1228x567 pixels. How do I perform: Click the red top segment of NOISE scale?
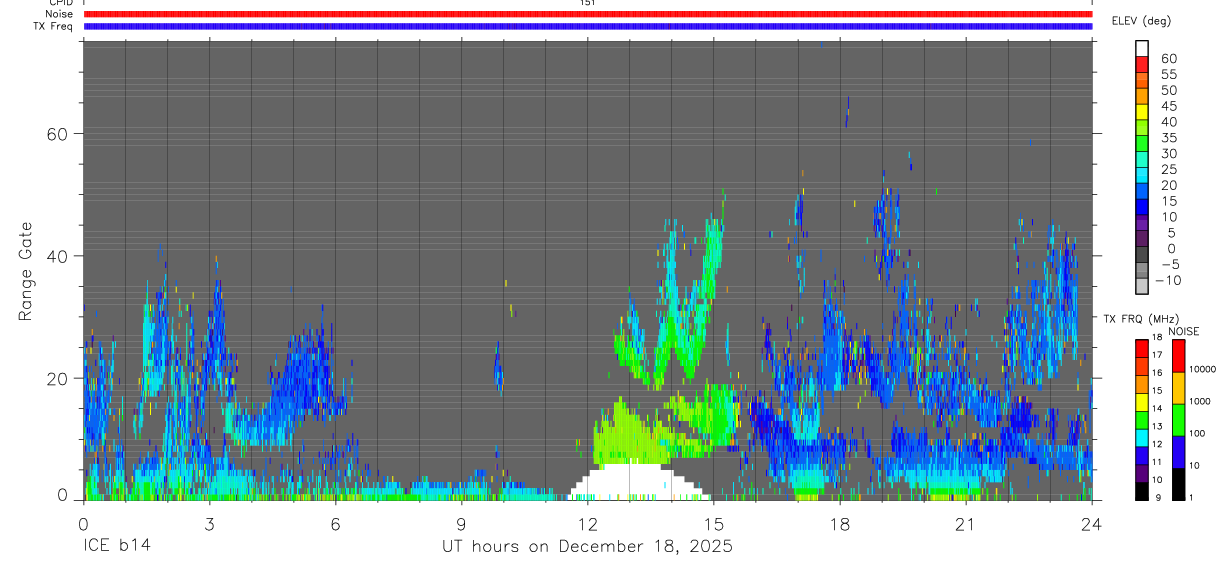point(1179,355)
